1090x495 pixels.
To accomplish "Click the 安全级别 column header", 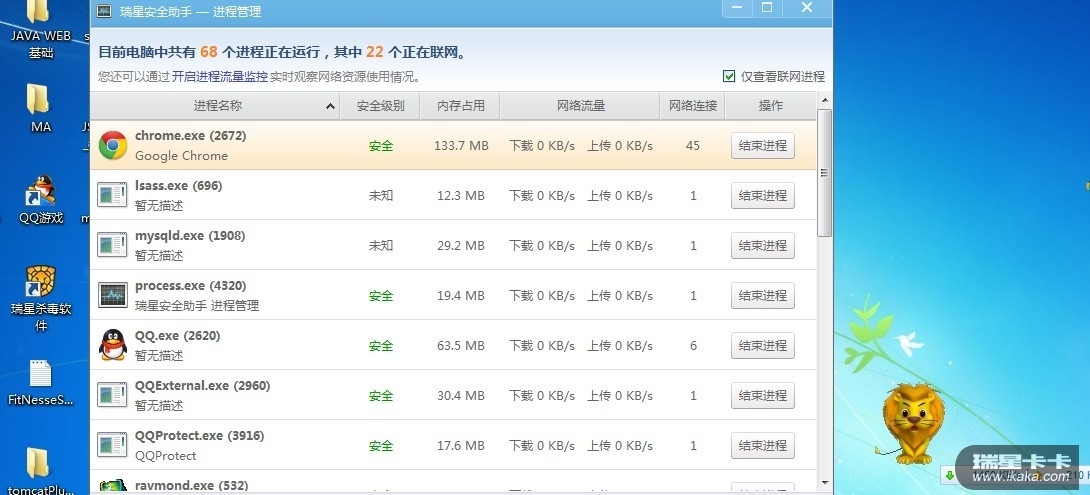I will pos(380,106).
